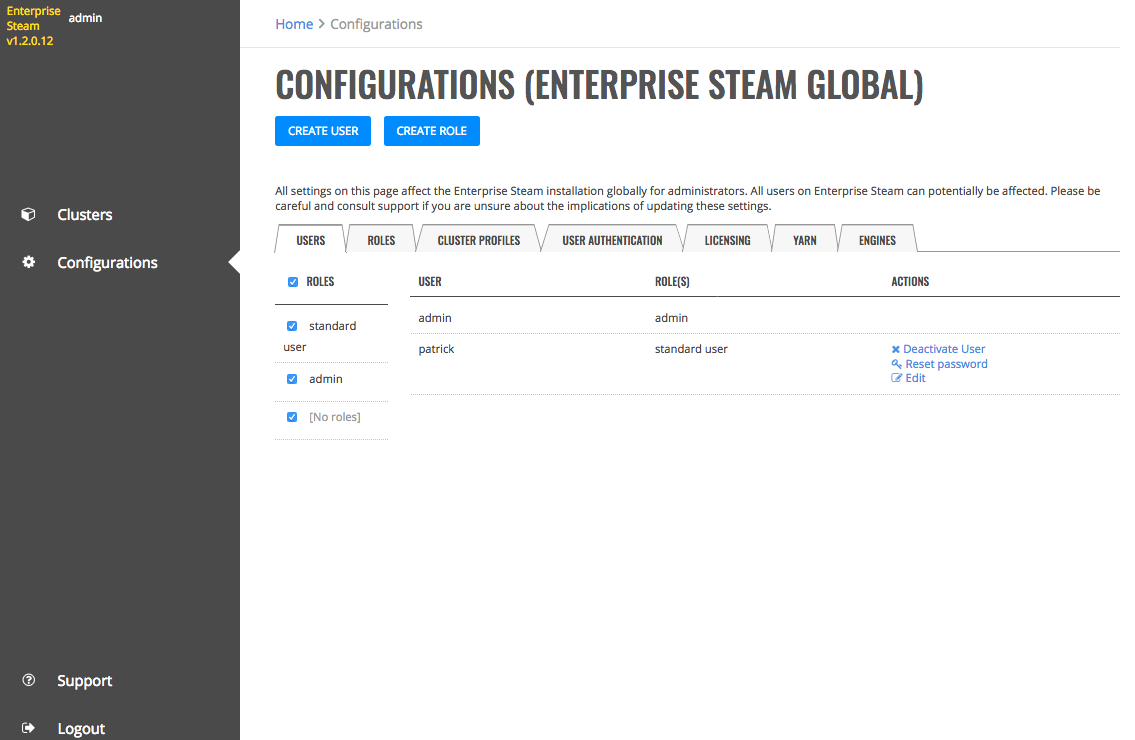The image size is (1135, 740).
Task: Click the USER column header
Action: click(x=430, y=282)
